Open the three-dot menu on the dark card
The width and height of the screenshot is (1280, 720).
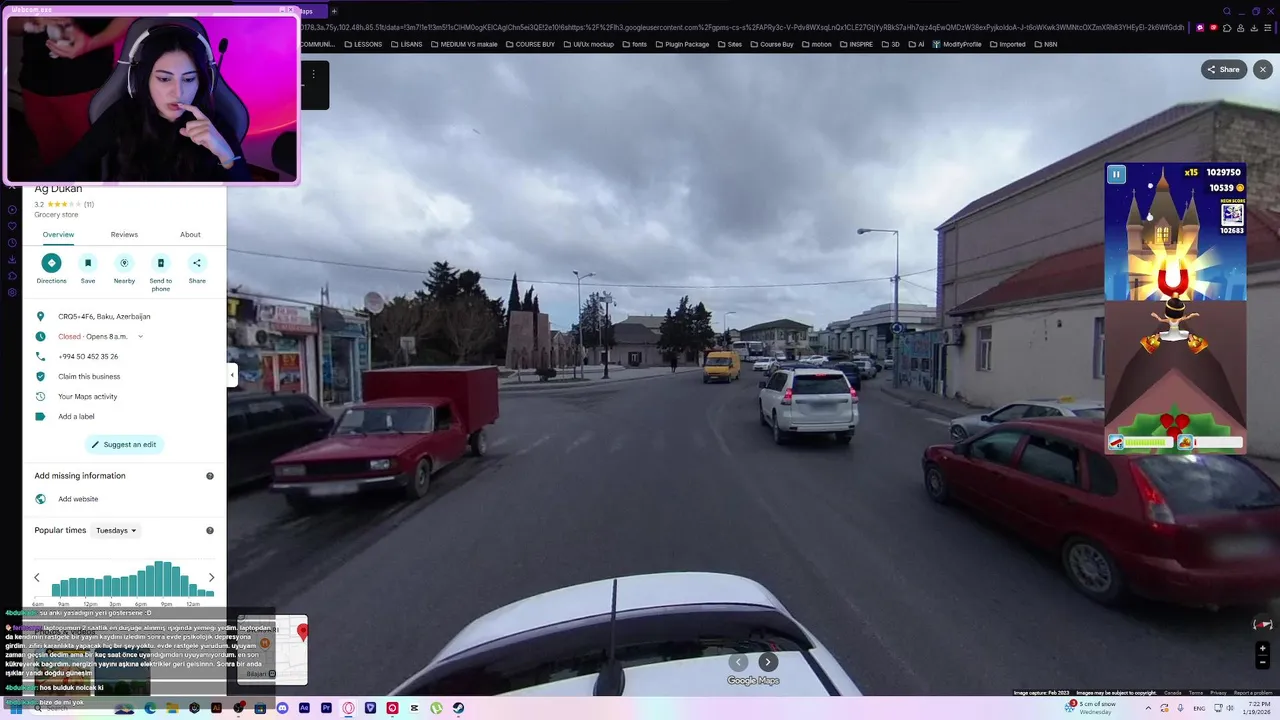313,74
